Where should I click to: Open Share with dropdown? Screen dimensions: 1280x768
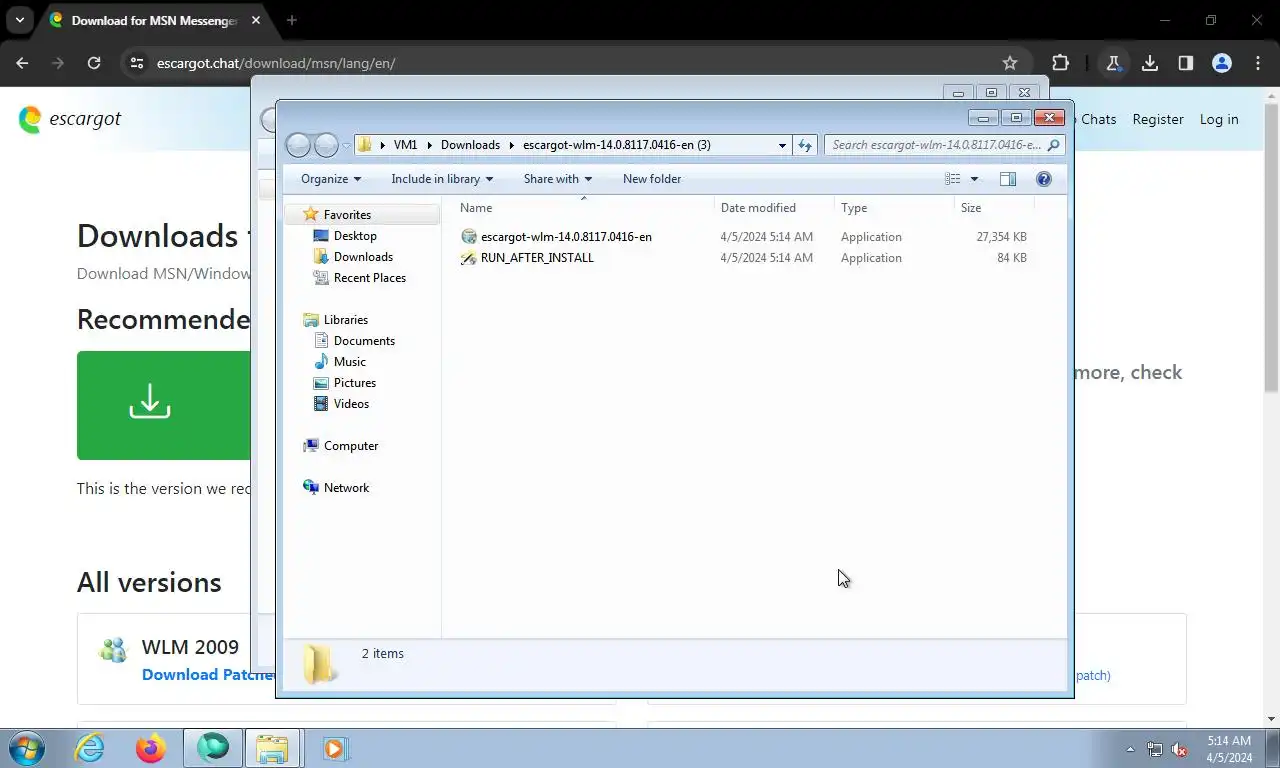point(558,179)
